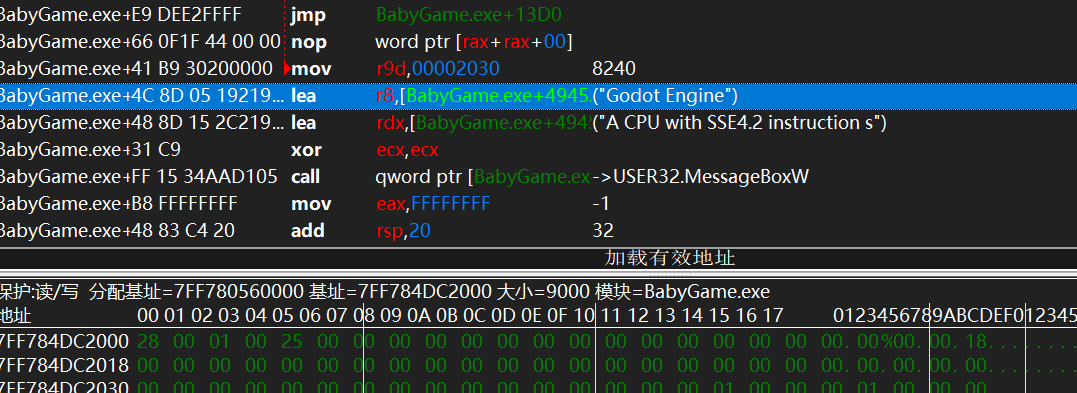Screen dimensions: 1077x393
Task: Select hex row address 7FF784DC2018
Action: (x=64, y=365)
